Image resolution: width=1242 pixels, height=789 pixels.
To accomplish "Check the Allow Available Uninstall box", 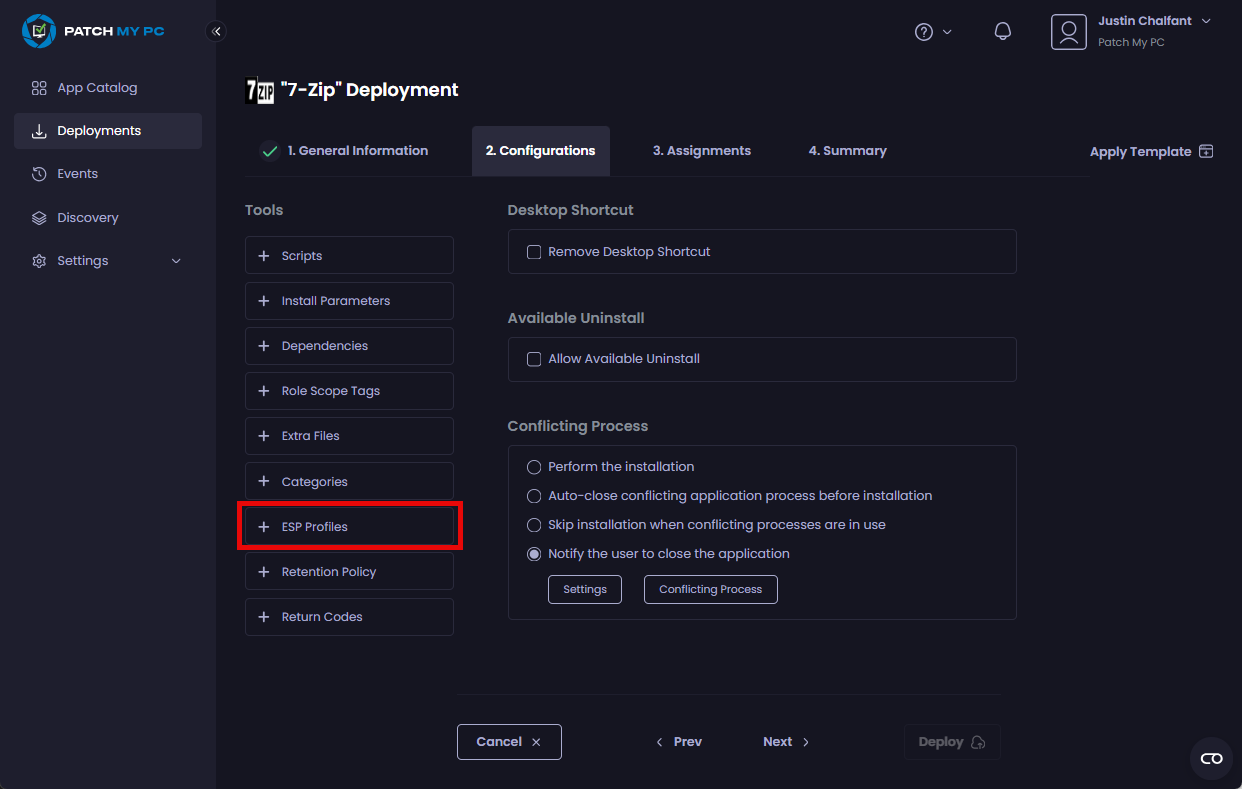I will 534,359.
